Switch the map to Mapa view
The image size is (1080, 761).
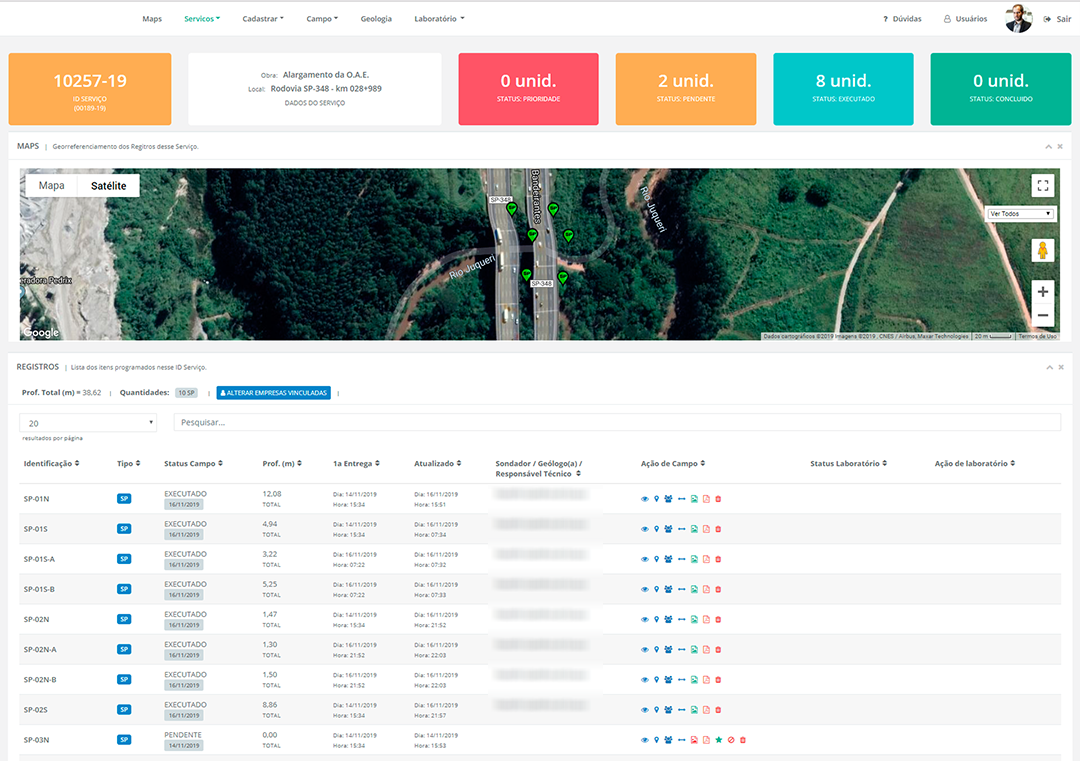51,186
